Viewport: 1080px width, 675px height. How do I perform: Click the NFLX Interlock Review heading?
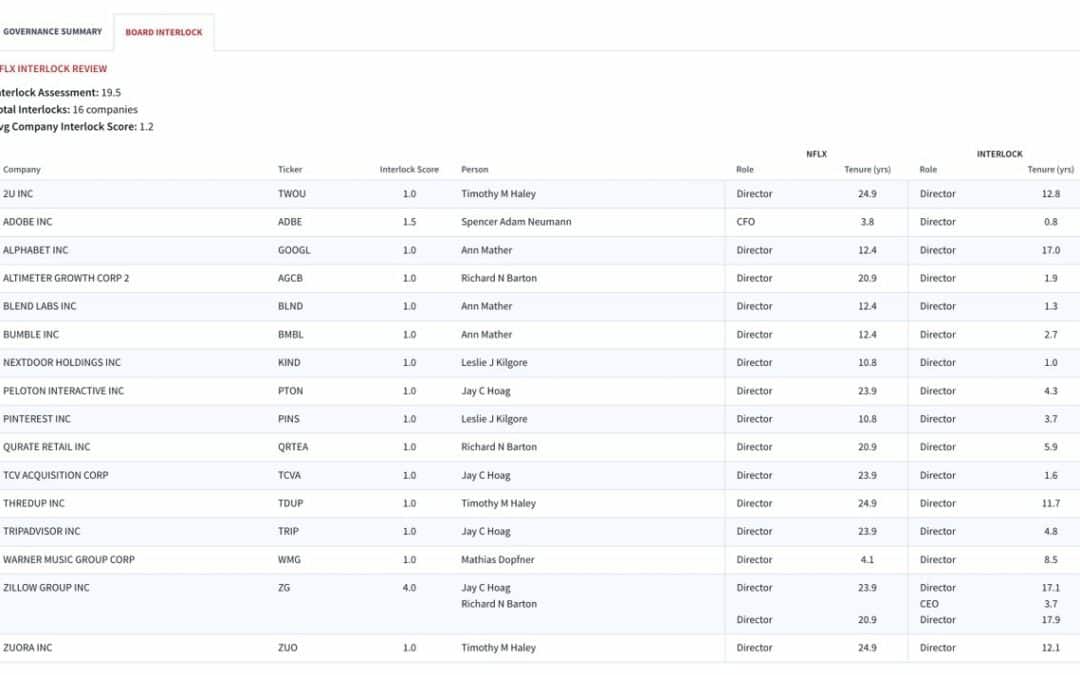[x=53, y=69]
